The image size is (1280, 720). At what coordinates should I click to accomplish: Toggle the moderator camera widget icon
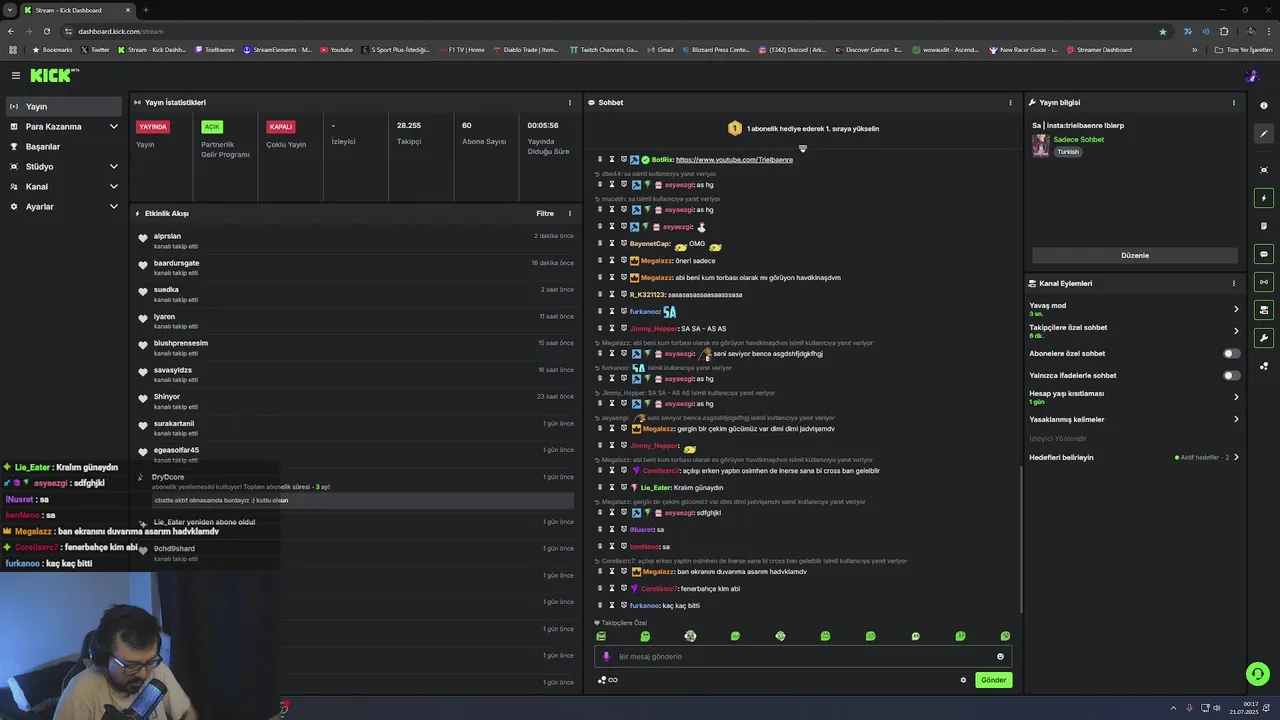click(x=1264, y=310)
